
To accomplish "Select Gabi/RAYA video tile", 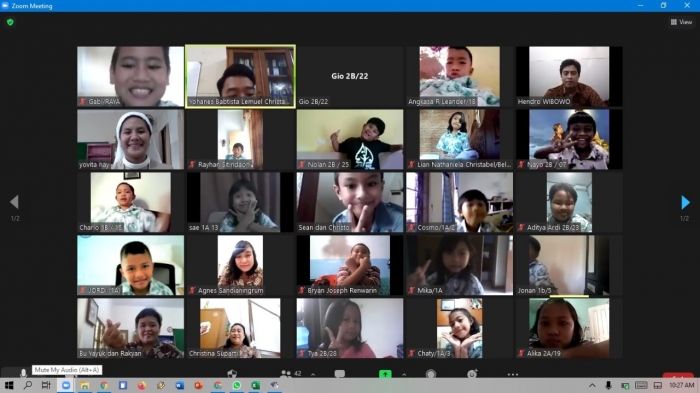I will 130,76.
